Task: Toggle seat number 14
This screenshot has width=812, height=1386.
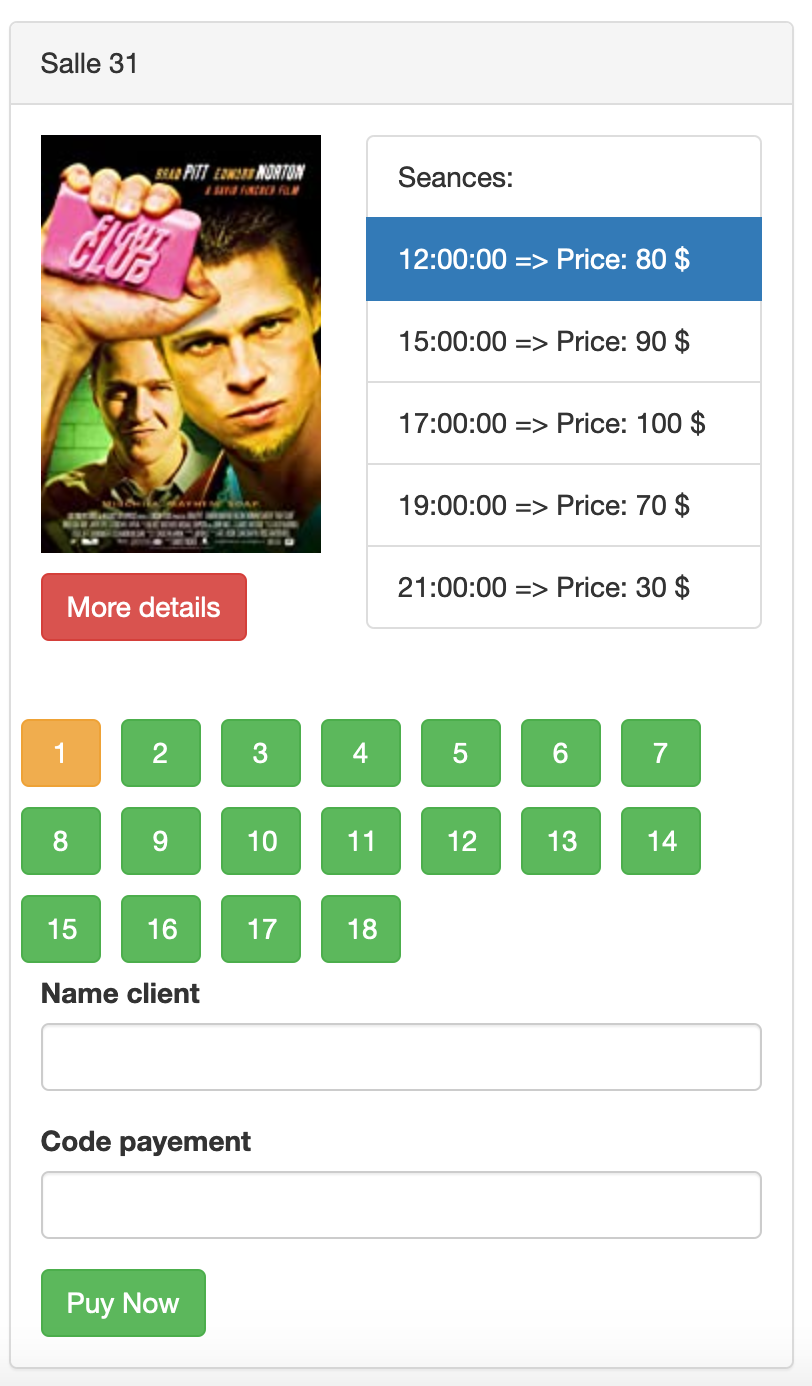Action: coord(661,841)
